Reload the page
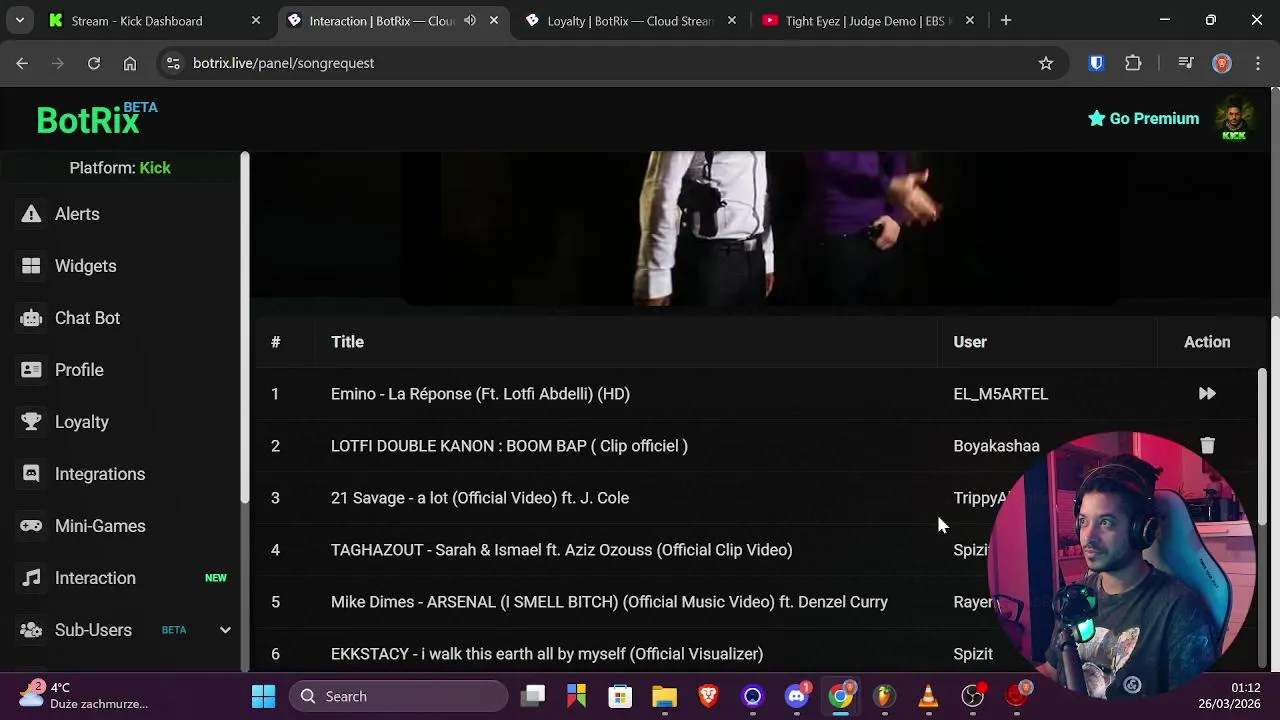 tap(94, 63)
